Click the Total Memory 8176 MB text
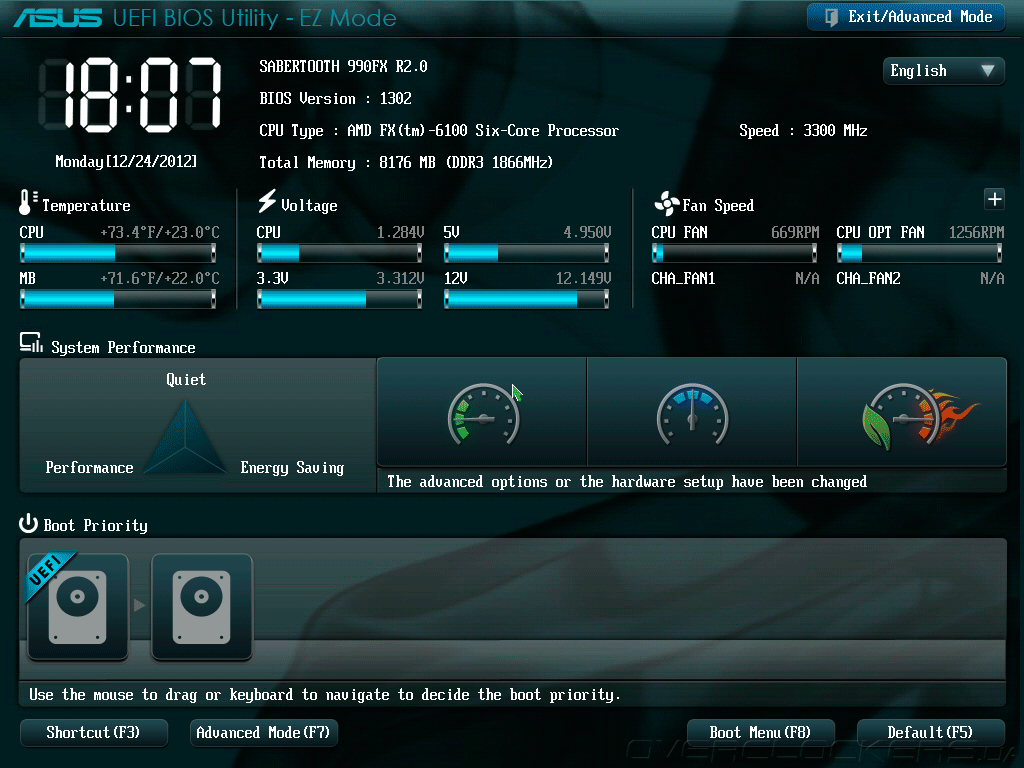This screenshot has width=1024, height=768. pyautogui.click(x=406, y=163)
